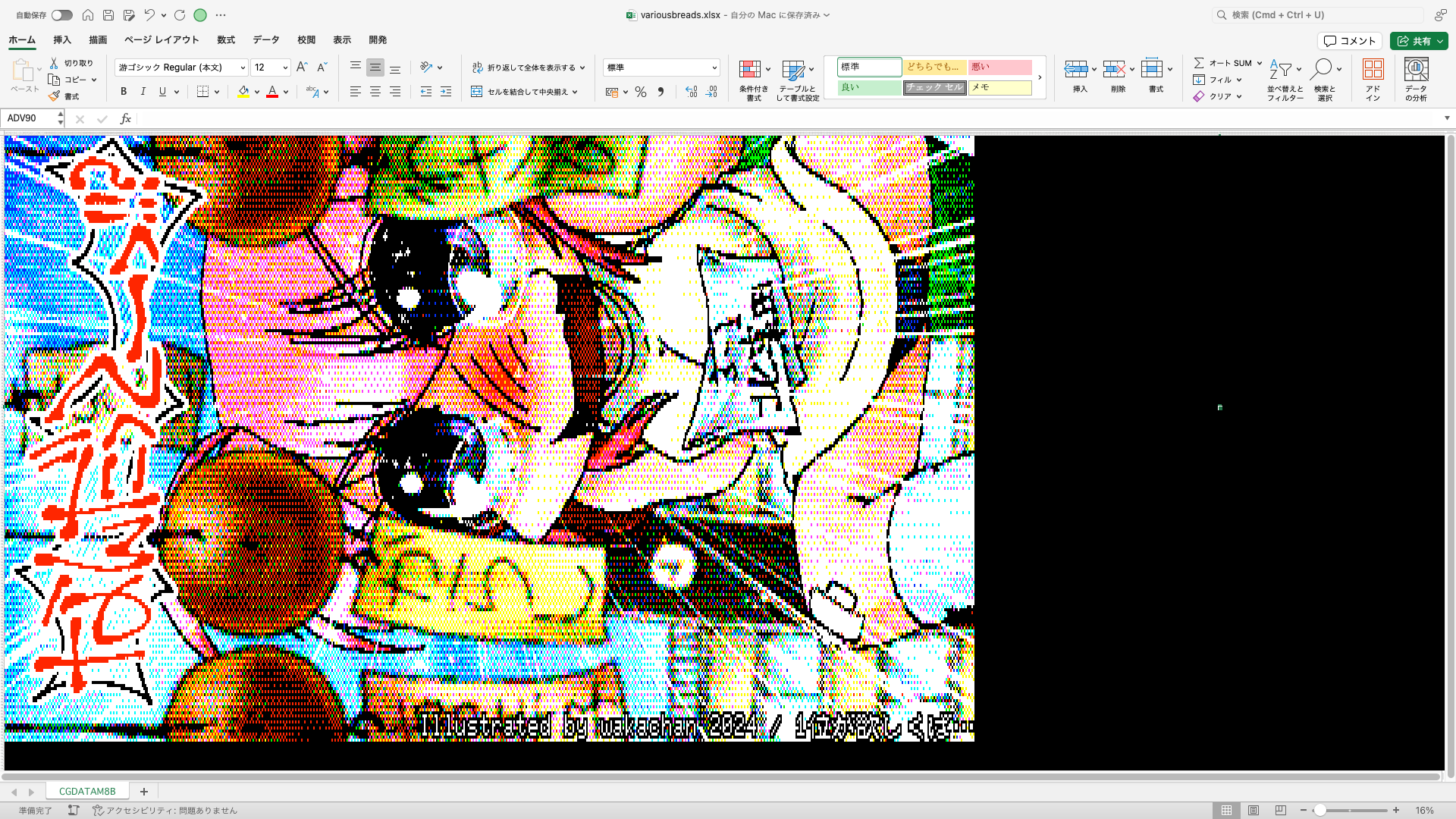The width and height of the screenshot is (1456, 819).
Task: Select the チェック セル style
Action: click(934, 87)
